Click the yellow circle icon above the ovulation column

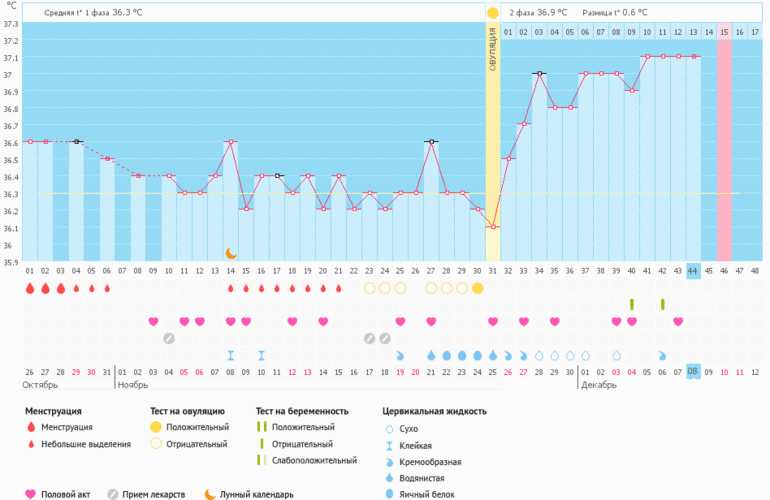(x=492, y=13)
